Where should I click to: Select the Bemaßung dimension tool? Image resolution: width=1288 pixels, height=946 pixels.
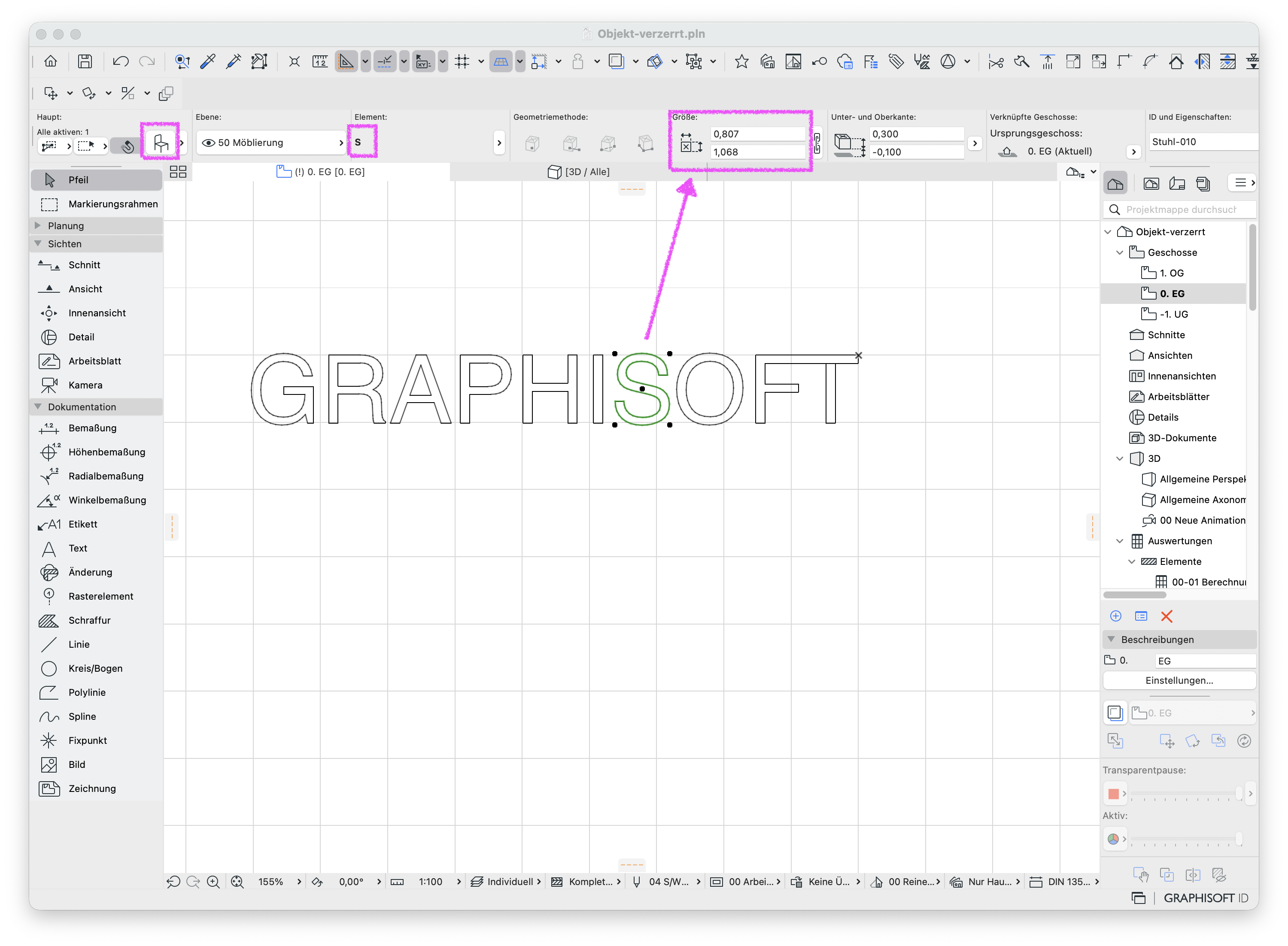[96, 428]
